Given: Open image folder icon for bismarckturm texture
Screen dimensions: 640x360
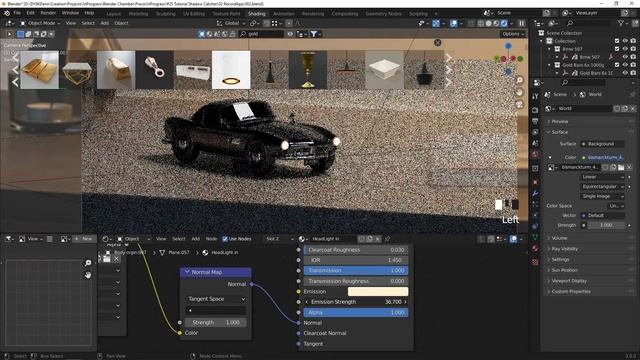Looking at the screenshot, I should (621, 167).
